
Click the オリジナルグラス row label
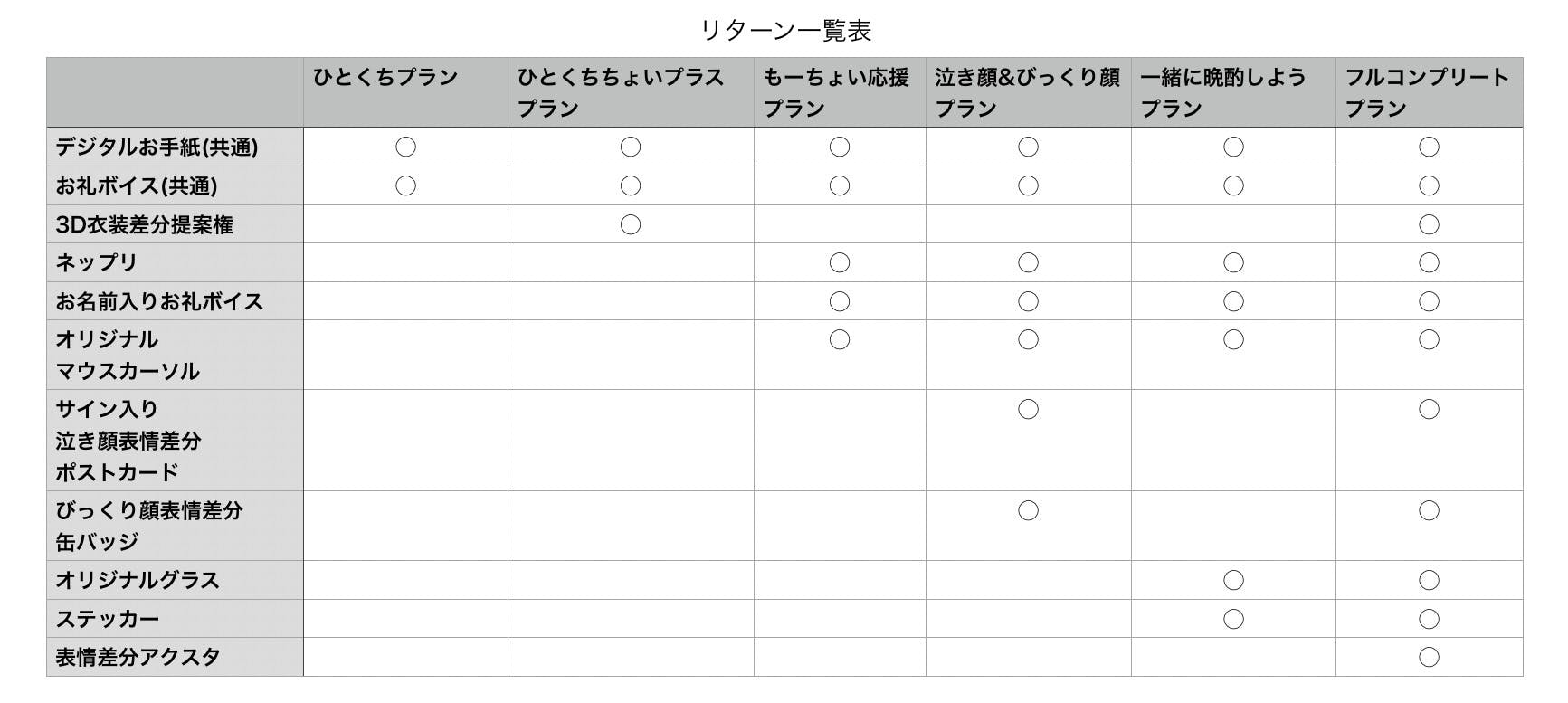click(138, 580)
